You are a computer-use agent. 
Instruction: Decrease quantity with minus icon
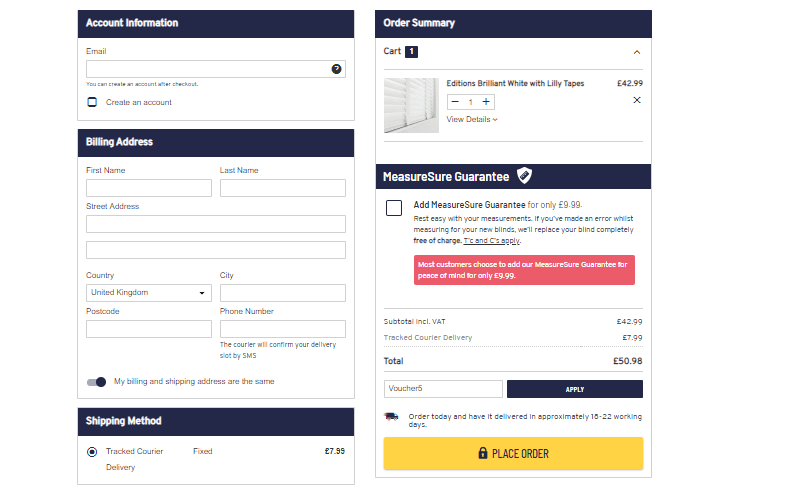tap(455, 102)
